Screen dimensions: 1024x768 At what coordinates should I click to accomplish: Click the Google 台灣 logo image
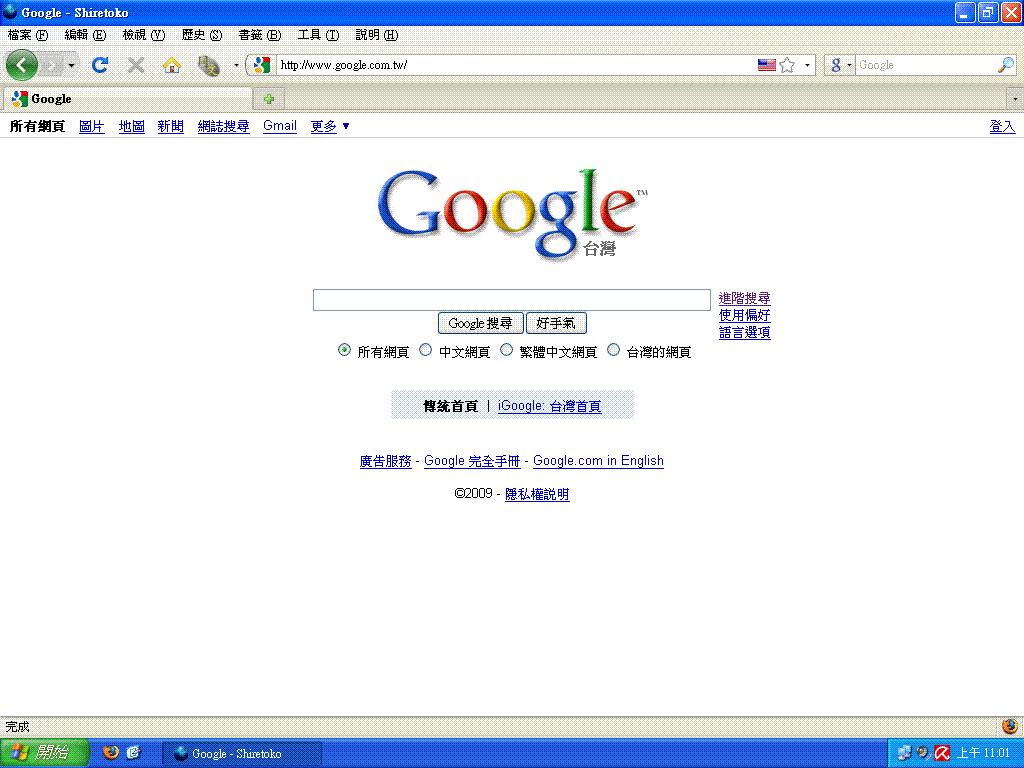pos(512,215)
